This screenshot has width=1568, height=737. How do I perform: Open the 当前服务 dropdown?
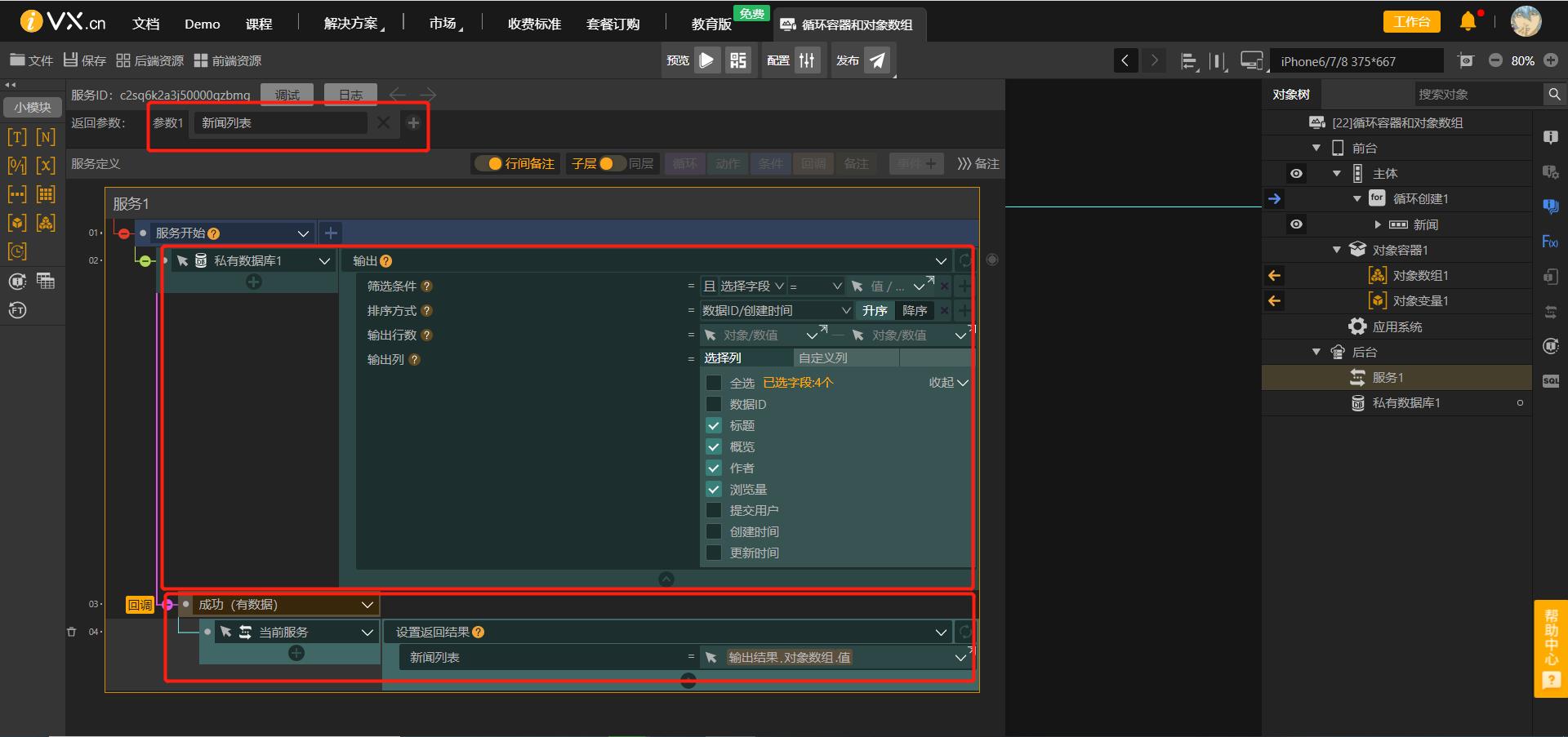[x=367, y=633]
